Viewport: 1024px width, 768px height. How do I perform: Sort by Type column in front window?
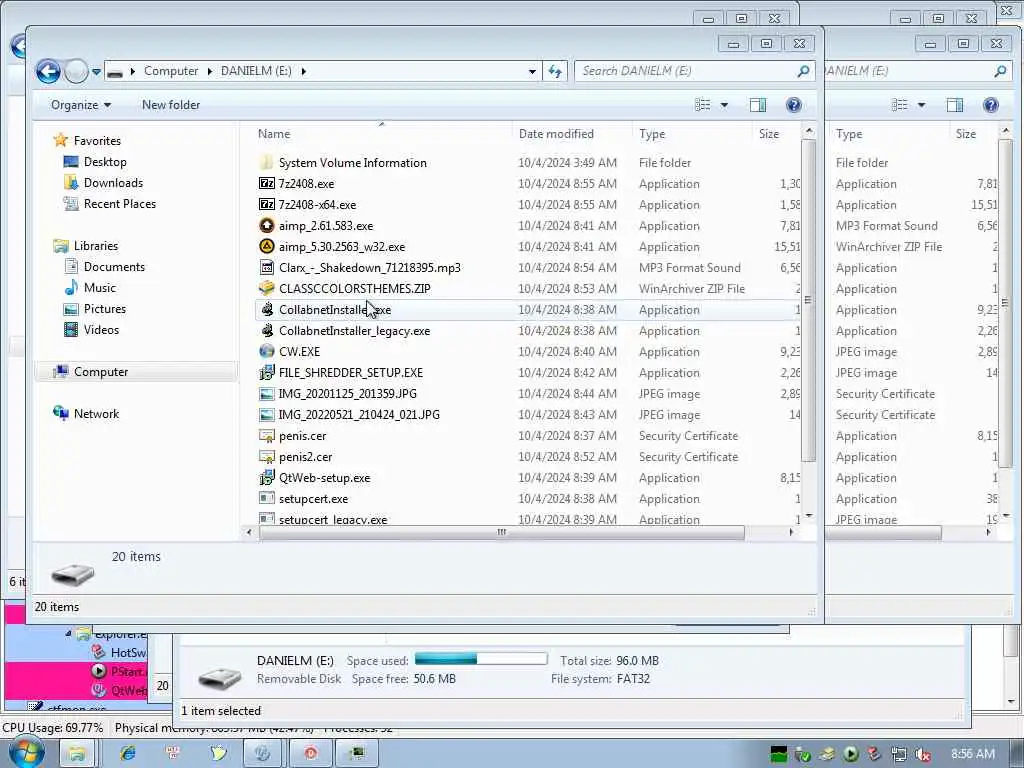(x=692, y=134)
